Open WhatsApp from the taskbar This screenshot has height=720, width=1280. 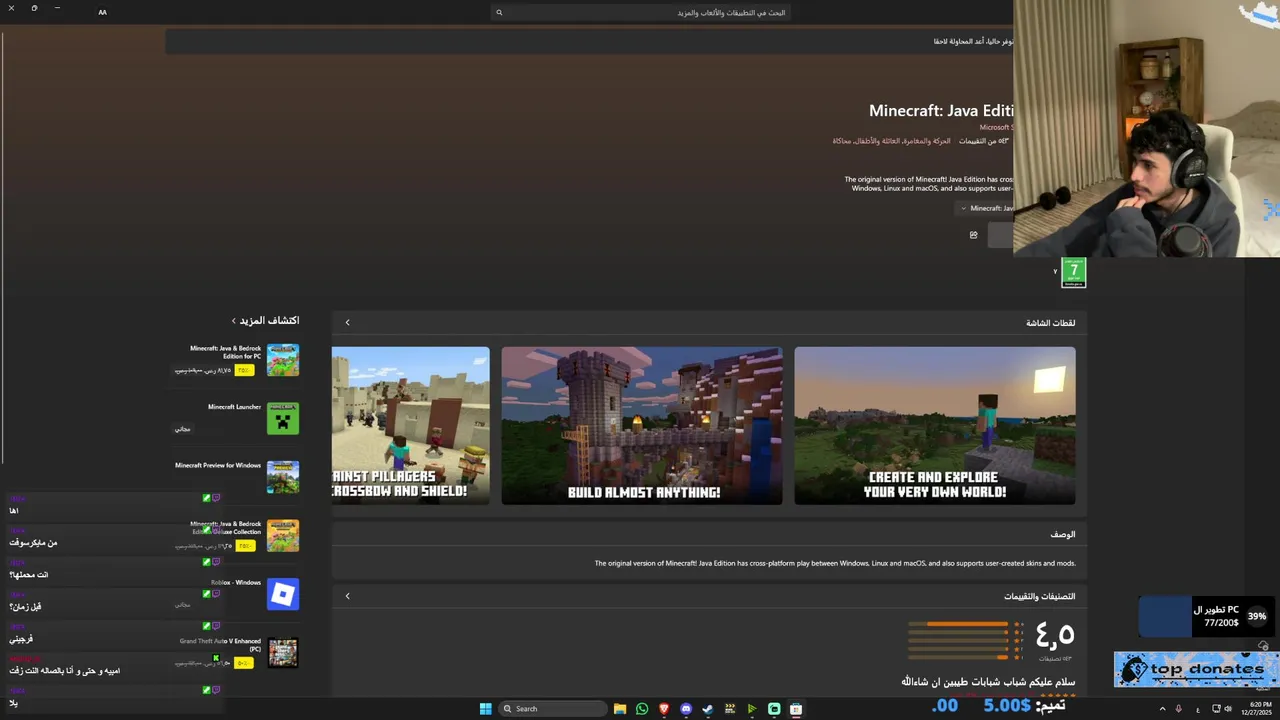642,709
